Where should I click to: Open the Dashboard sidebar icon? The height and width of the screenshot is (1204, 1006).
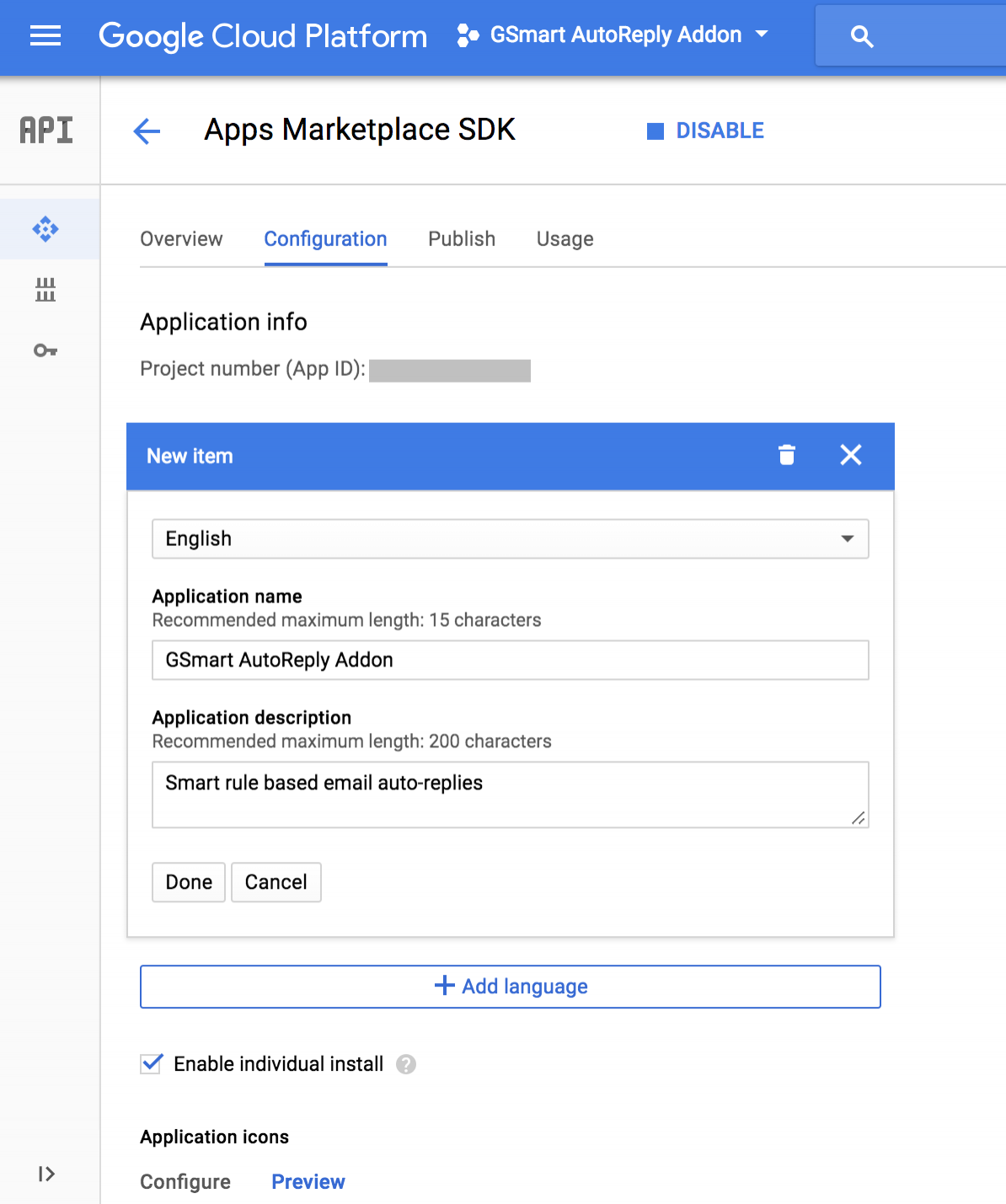click(45, 229)
